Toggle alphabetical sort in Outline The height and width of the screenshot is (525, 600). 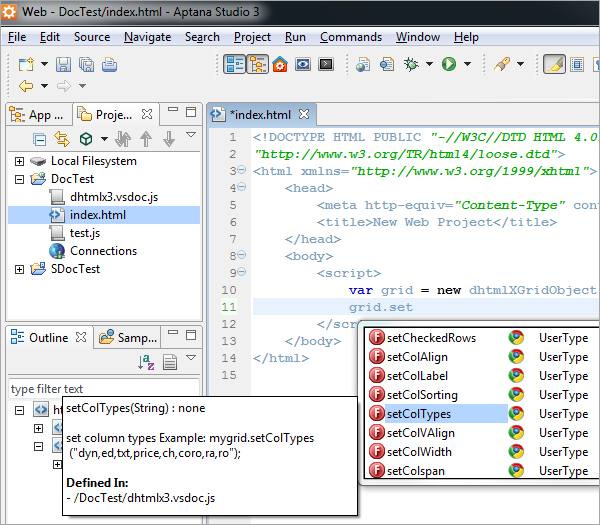146,362
